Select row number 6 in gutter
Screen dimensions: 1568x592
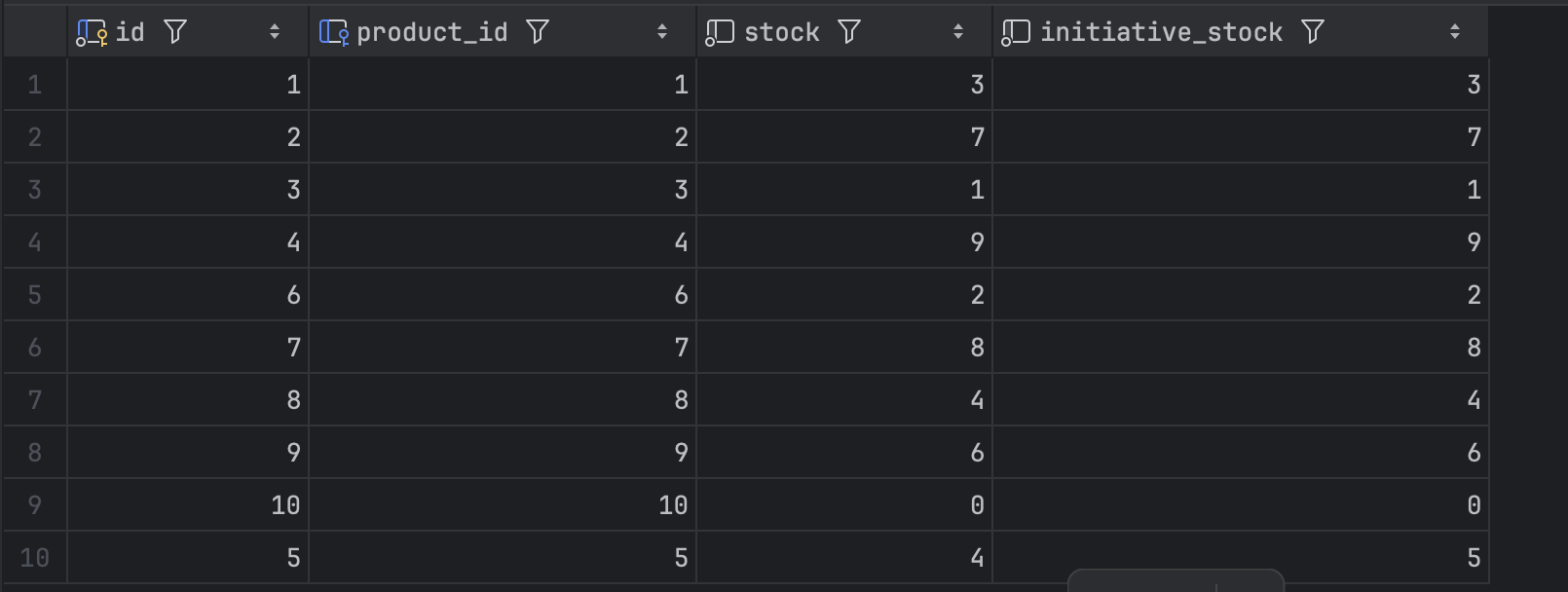[35, 348]
